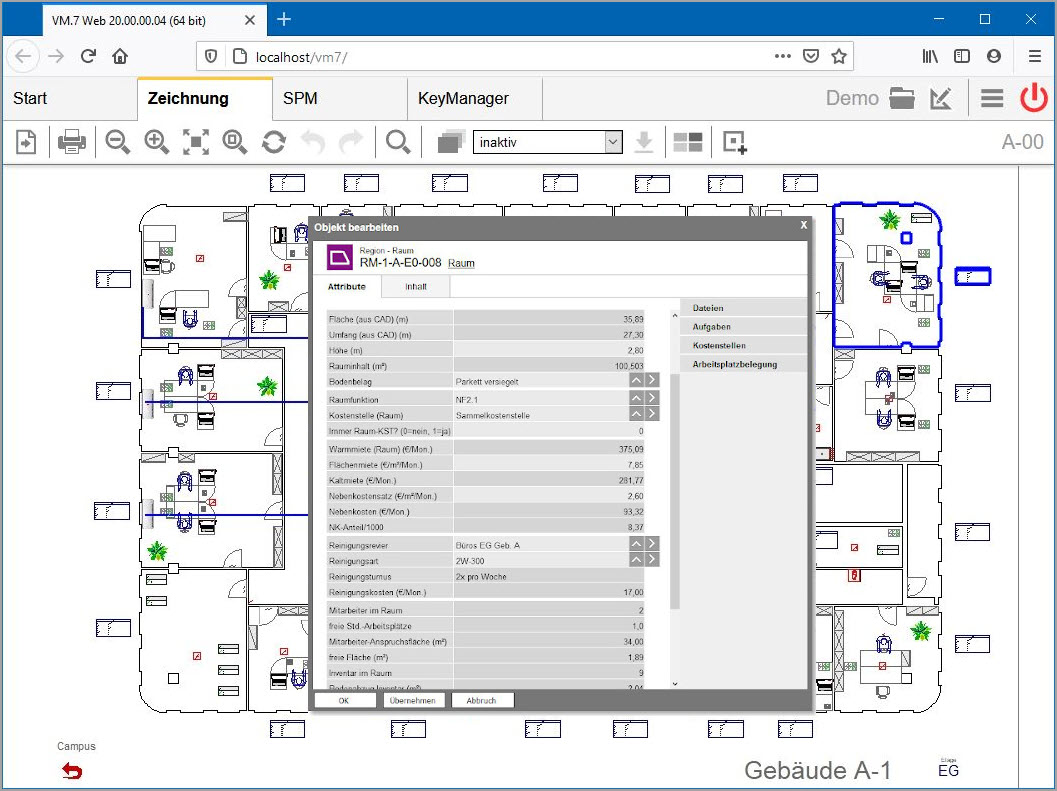Click the purple room region icon
Viewport: 1057px width, 791px height.
click(340, 257)
